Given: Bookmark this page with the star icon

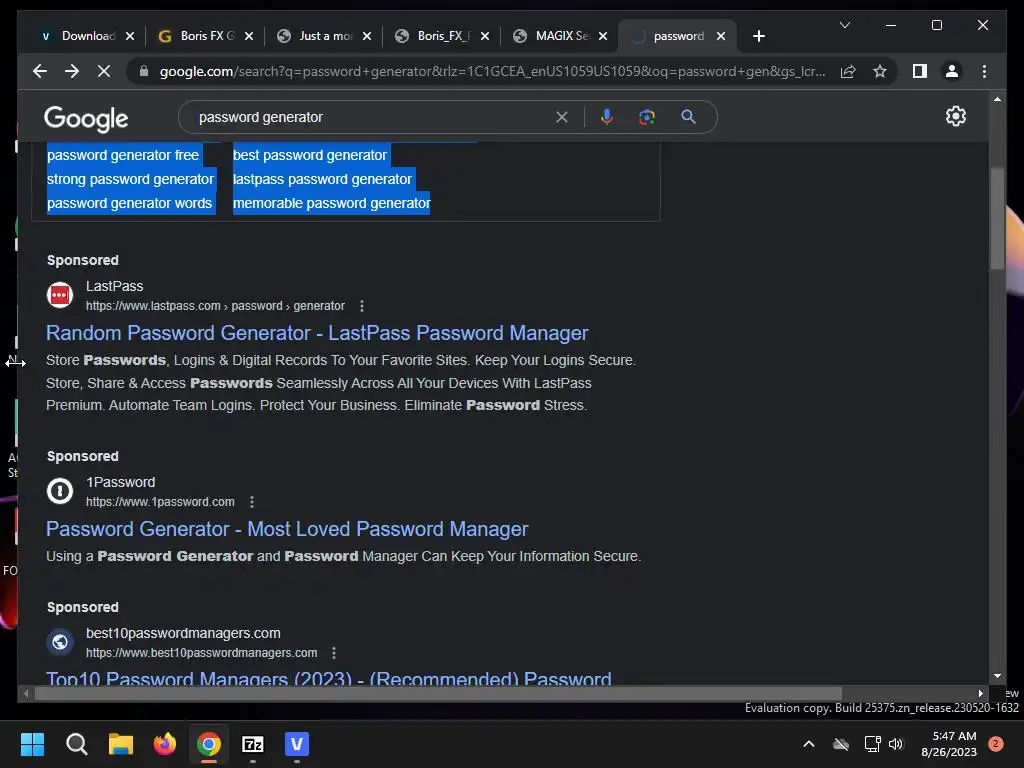Looking at the screenshot, I should pyautogui.click(x=880, y=71).
